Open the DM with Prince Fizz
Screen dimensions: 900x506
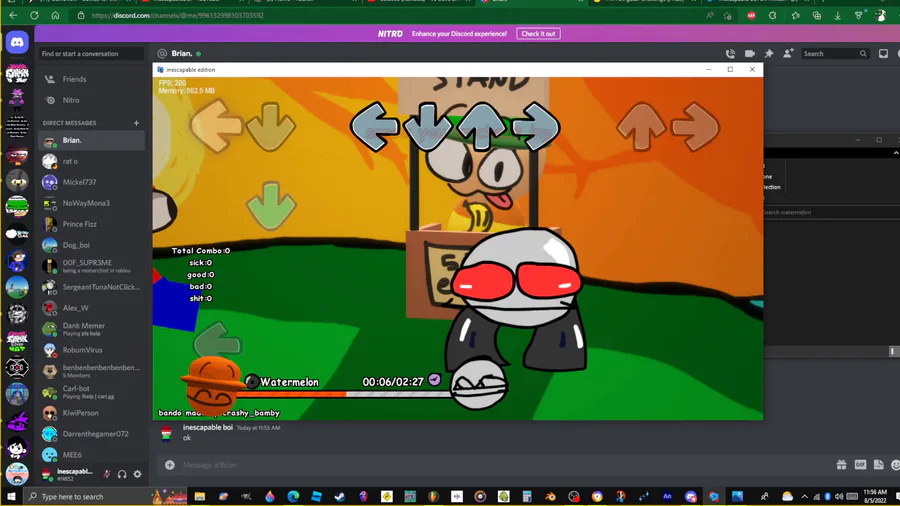(x=91, y=224)
